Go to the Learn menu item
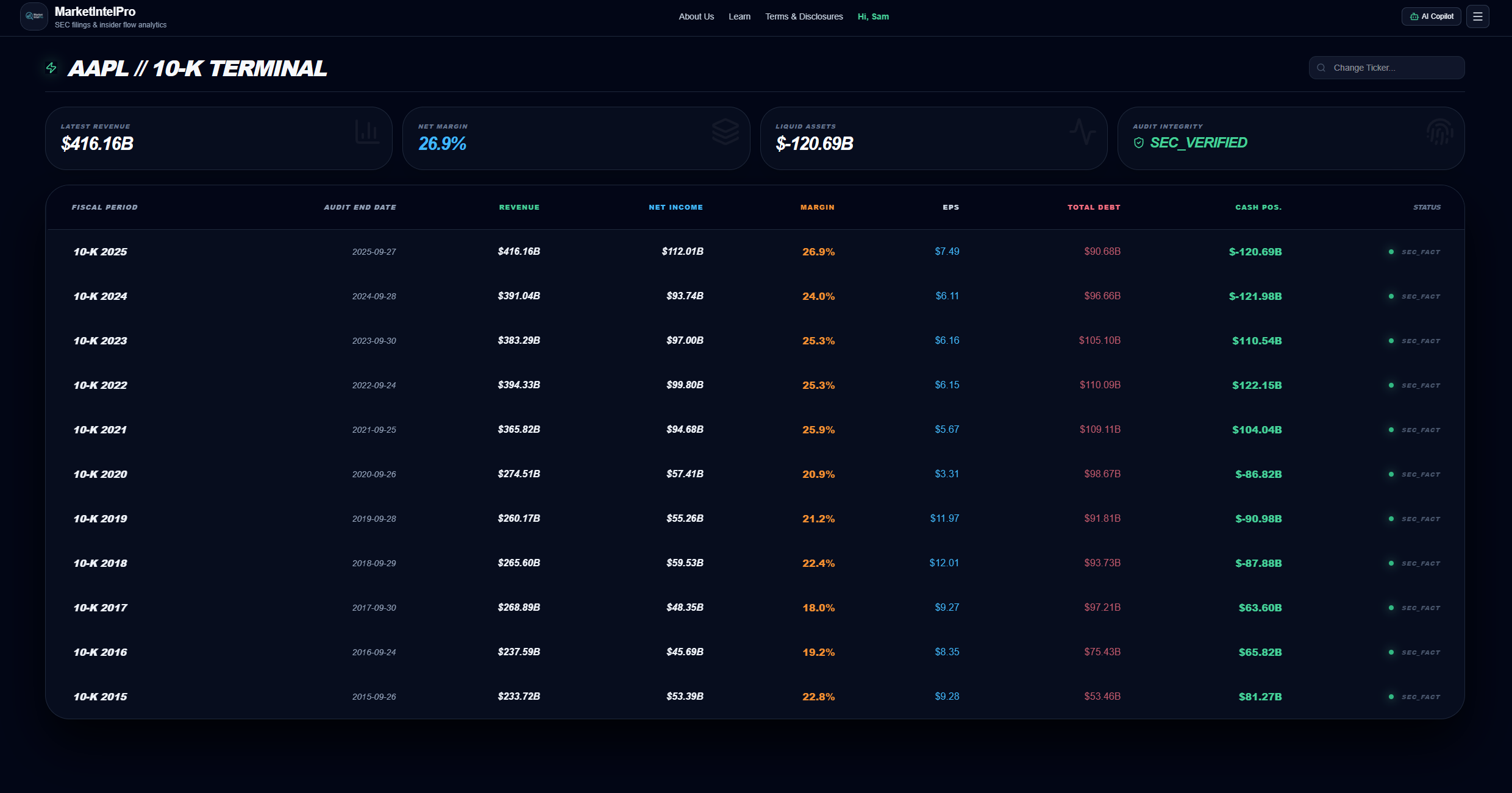The image size is (1512, 793). [740, 16]
